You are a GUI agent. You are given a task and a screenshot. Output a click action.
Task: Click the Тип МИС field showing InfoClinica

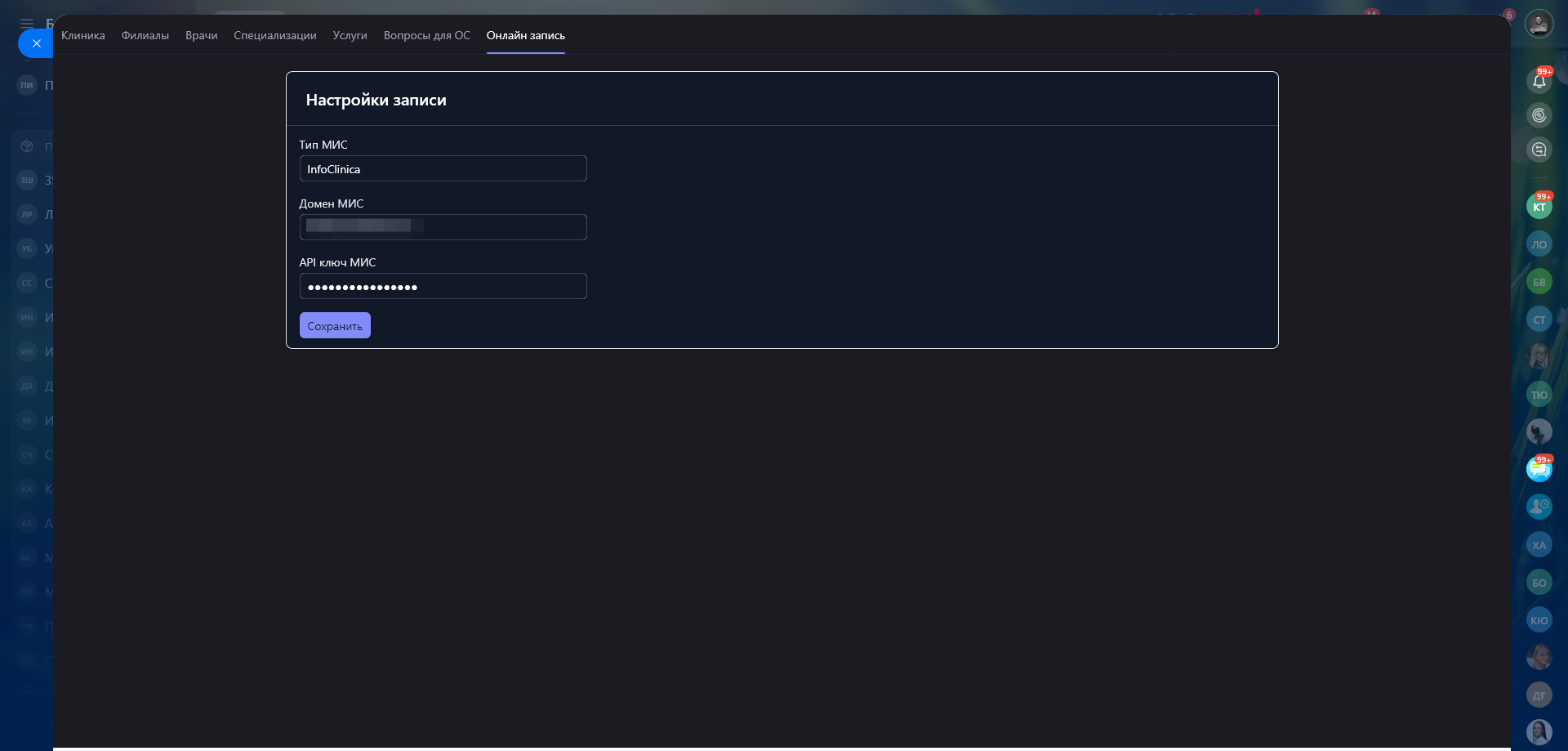(443, 168)
